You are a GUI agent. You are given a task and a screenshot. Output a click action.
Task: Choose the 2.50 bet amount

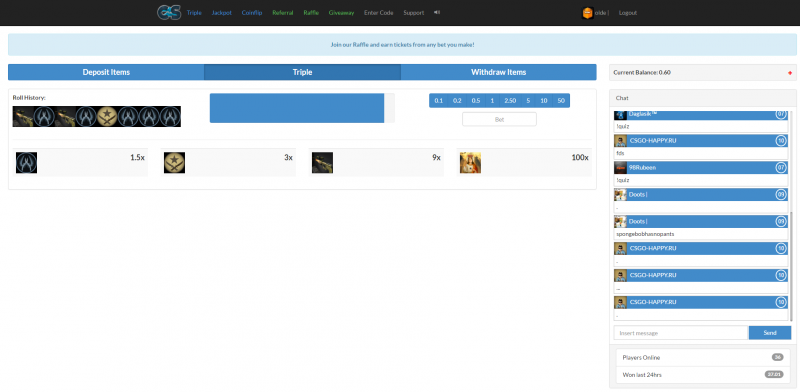coord(510,101)
